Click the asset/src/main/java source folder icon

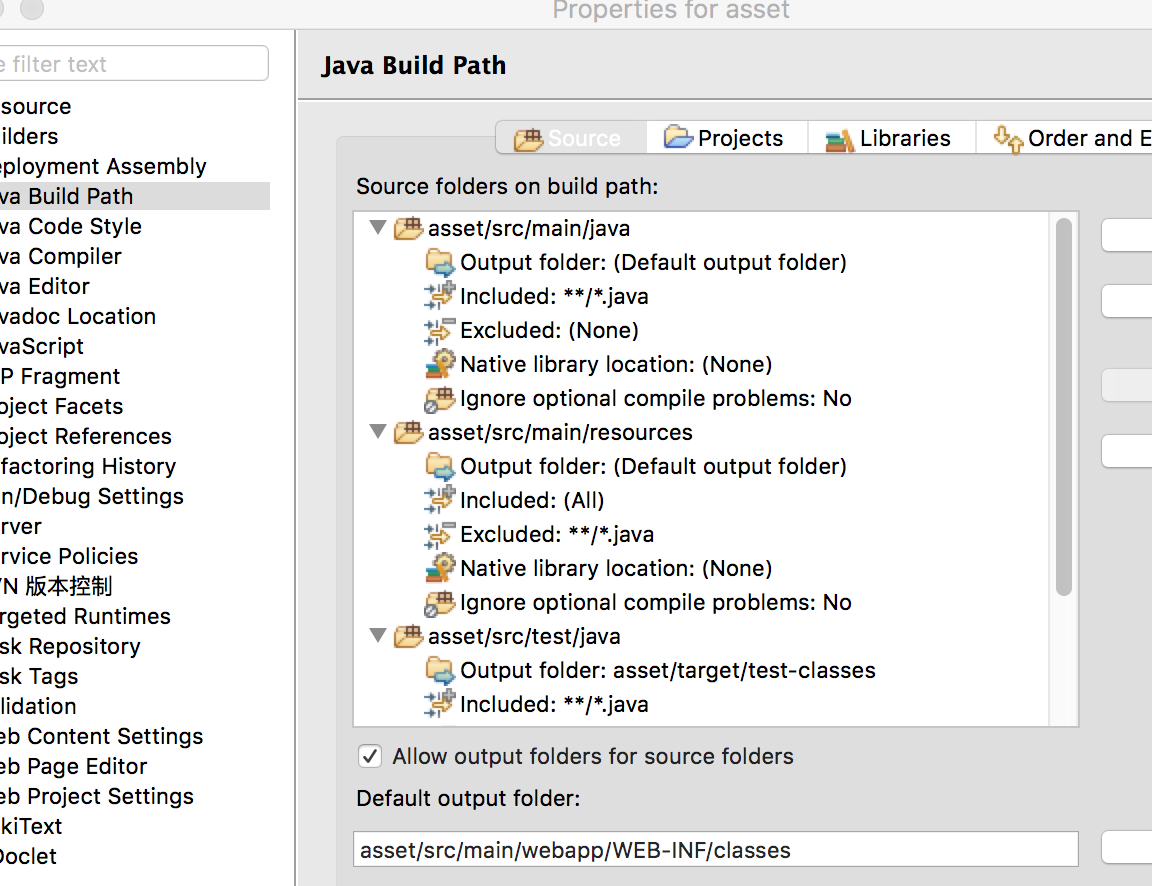click(408, 229)
